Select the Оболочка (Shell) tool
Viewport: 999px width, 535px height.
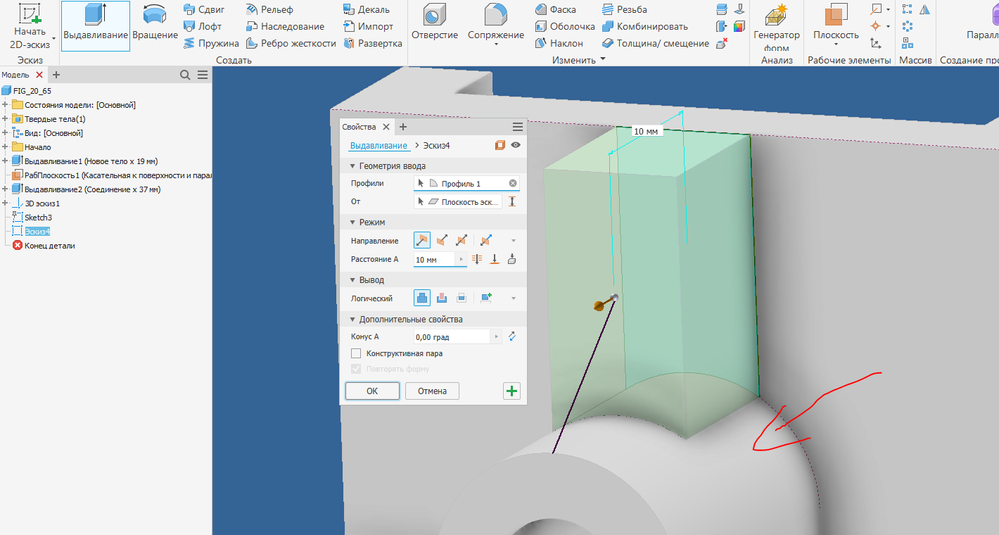click(564, 26)
